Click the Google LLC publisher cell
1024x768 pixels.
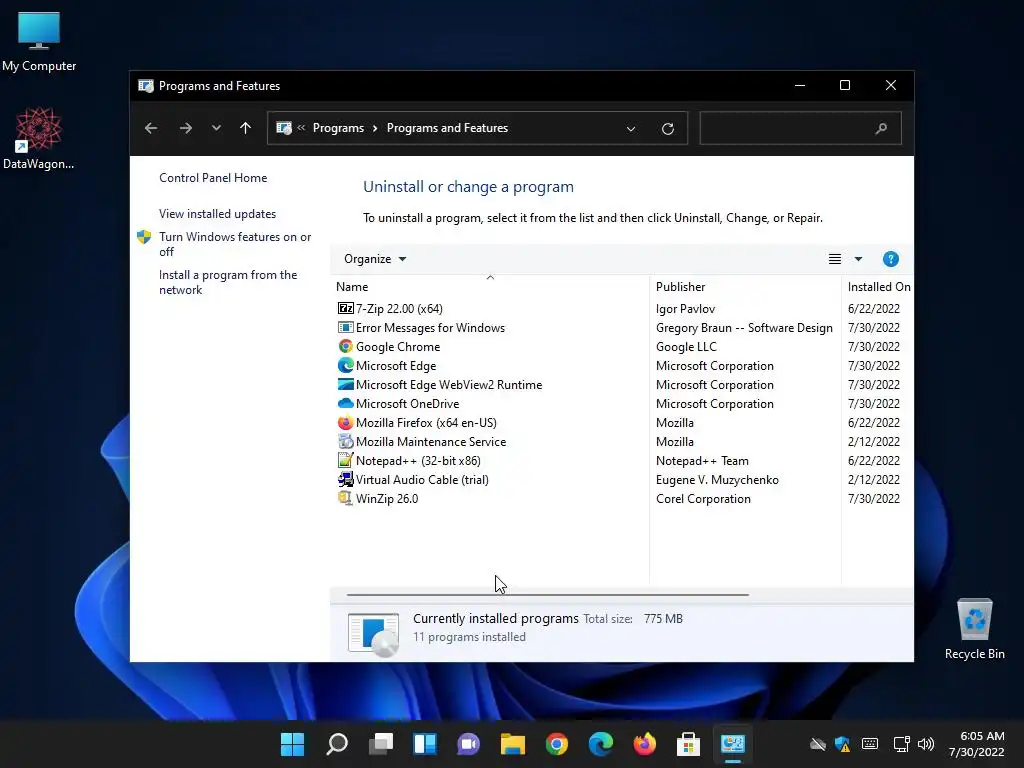(x=686, y=346)
